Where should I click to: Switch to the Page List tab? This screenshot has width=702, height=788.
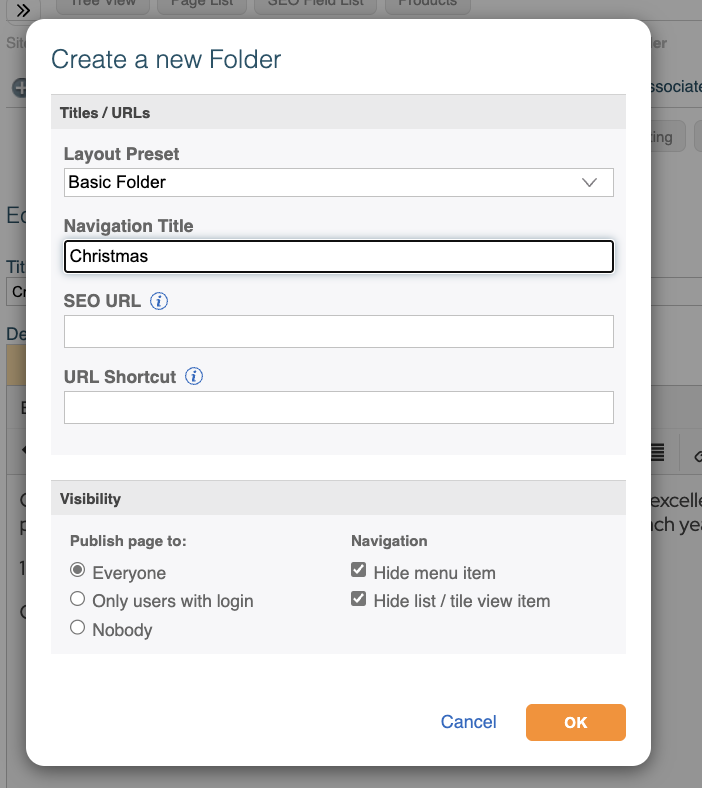tap(201, 5)
